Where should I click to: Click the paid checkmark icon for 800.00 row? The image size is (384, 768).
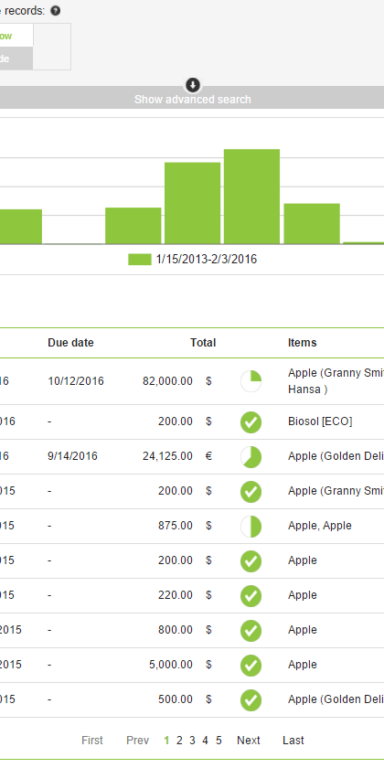pyautogui.click(x=251, y=631)
